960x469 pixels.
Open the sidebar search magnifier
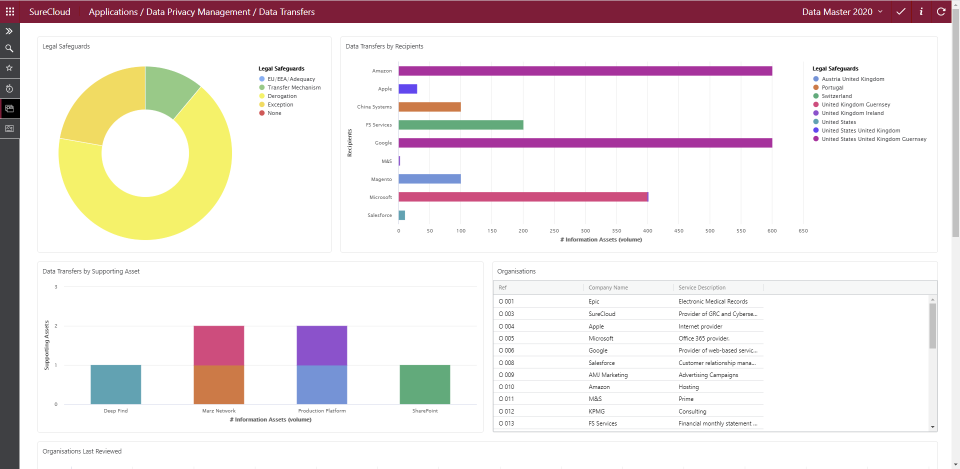(9, 48)
